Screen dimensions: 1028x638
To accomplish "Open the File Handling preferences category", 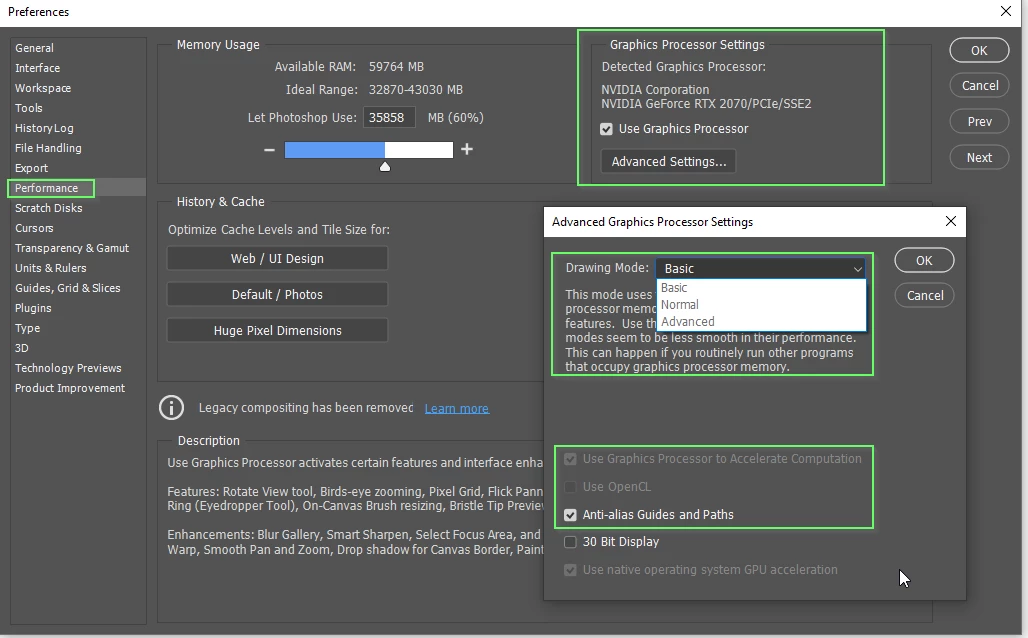I will [48, 148].
